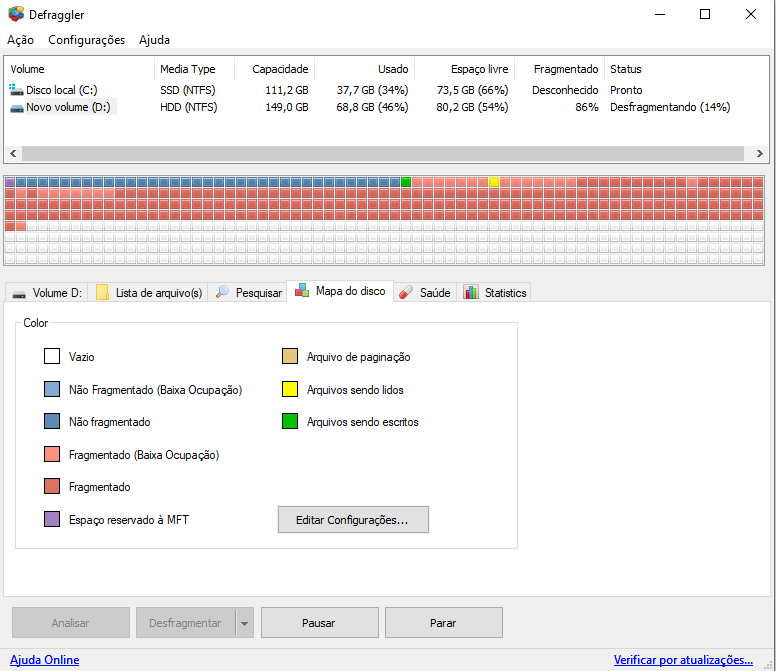The image size is (776, 671).
Task: Click the Vazio white color swatch
Action: pos(52,356)
